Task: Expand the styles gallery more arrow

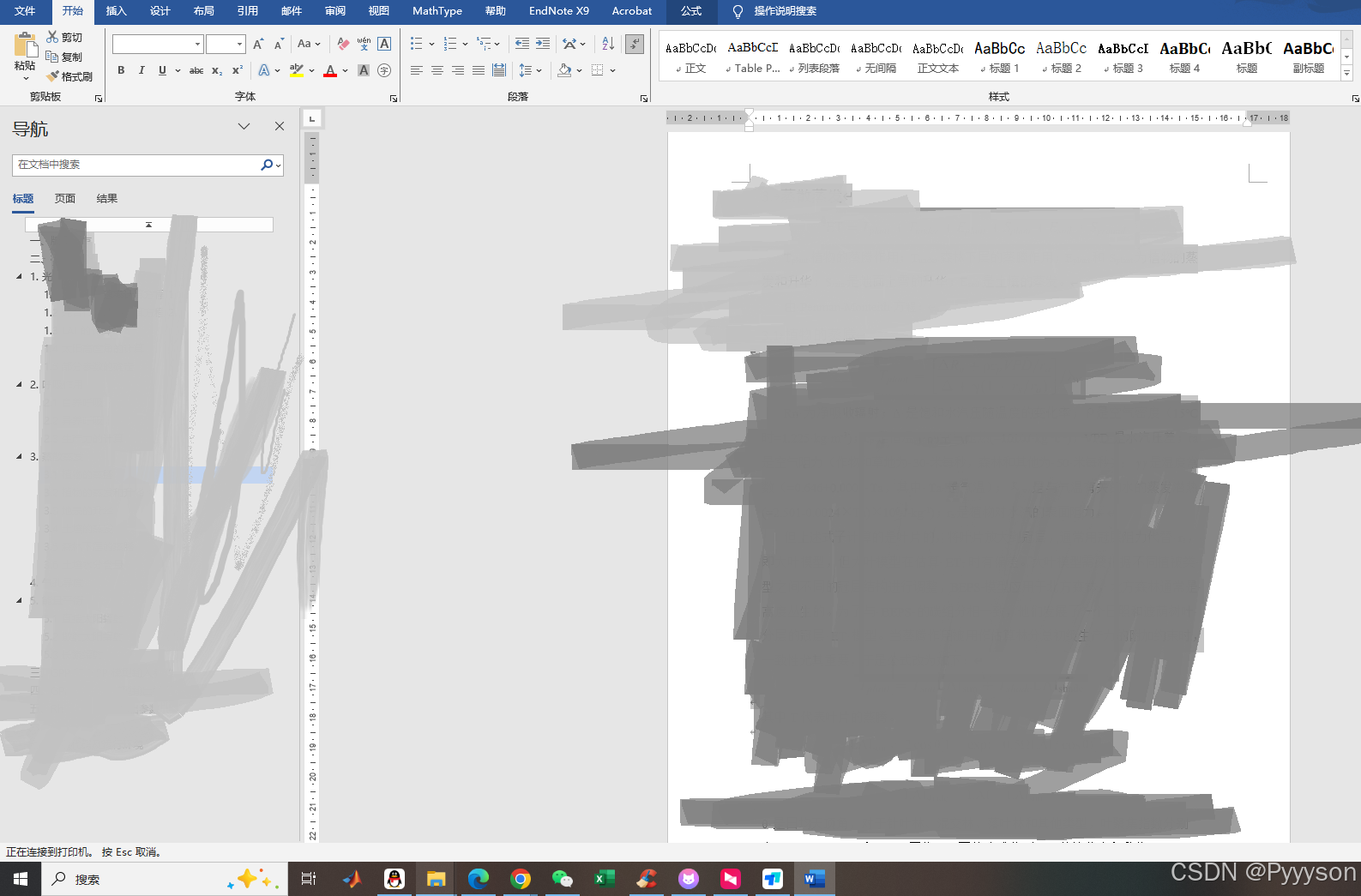Action: [1347, 74]
